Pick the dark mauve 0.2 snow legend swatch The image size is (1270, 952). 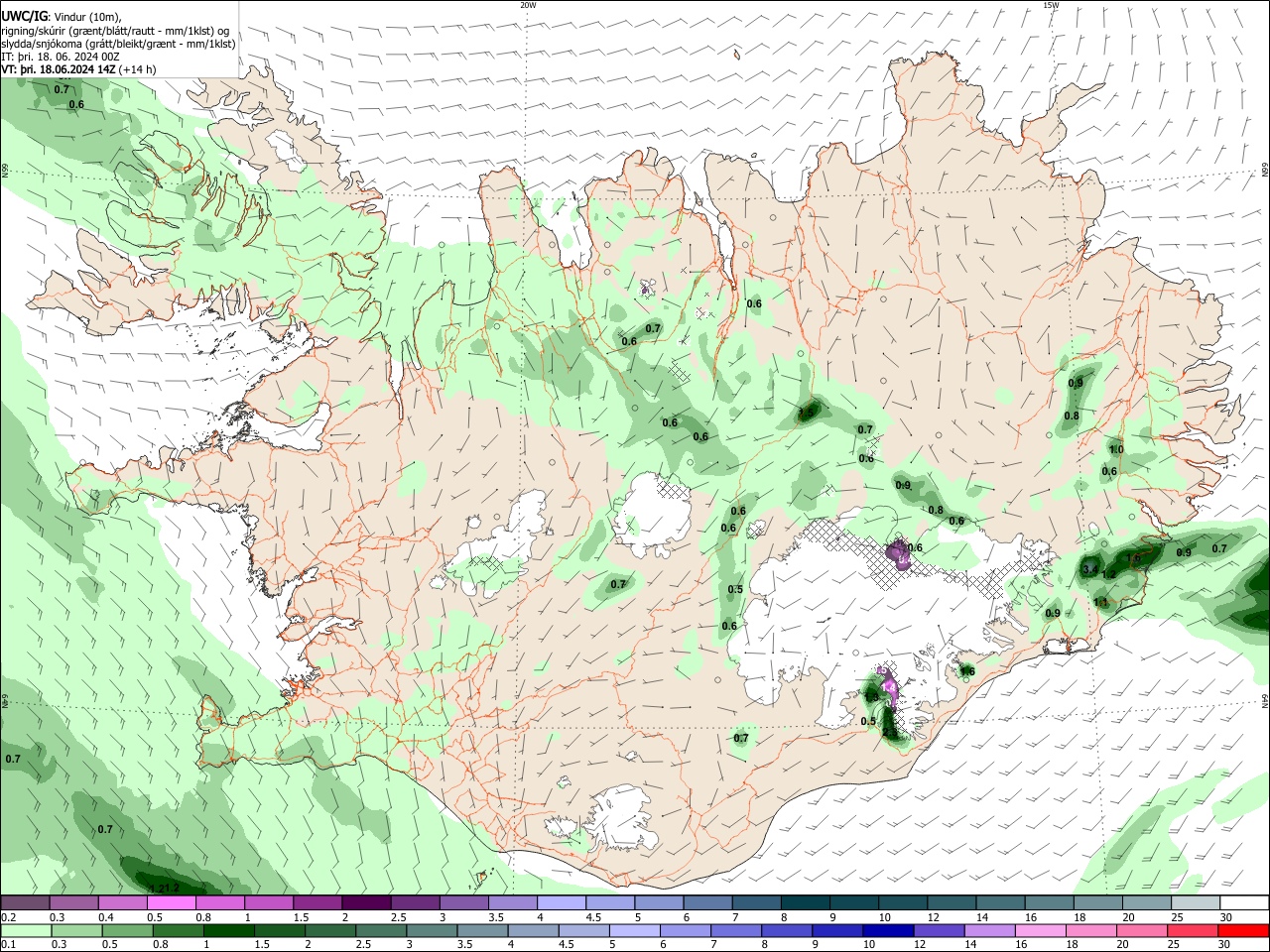pos(25,903)
